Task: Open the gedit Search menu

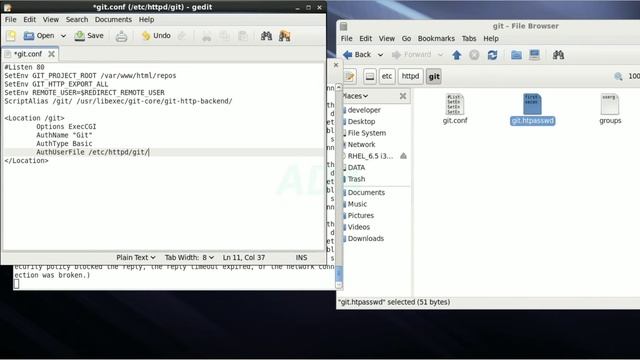Action: 77,20
